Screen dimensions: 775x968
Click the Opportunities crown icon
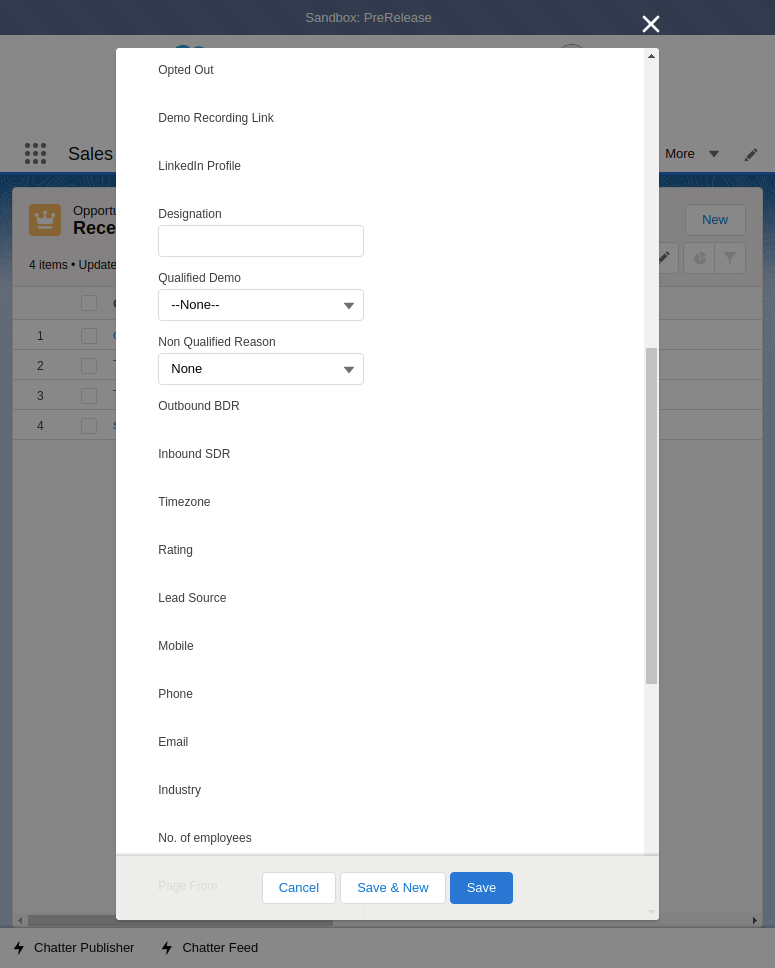(45, 220)
